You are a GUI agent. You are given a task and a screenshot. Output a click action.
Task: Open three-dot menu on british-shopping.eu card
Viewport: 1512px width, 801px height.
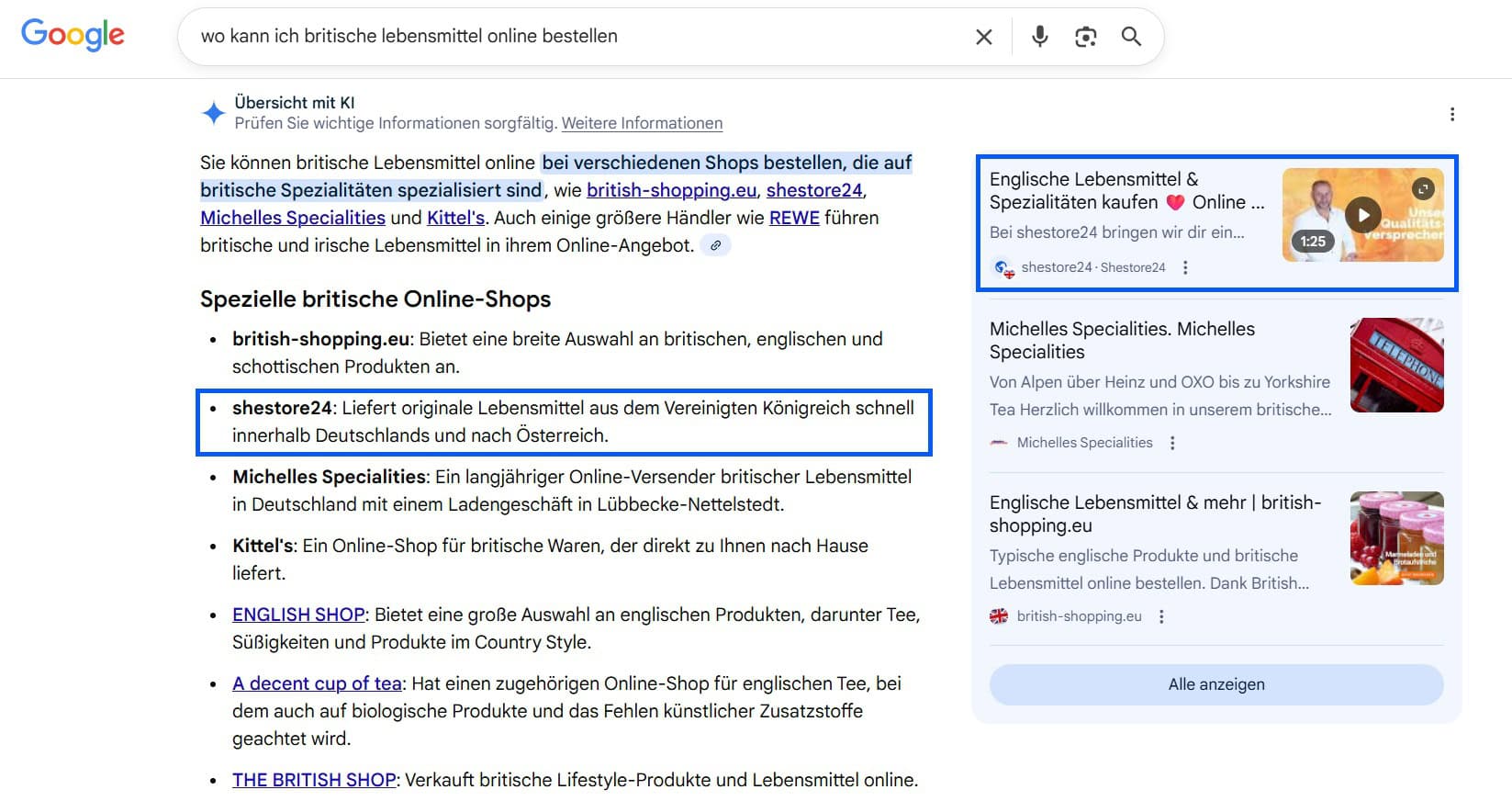pyautogui.click(x=1161, y=616)
